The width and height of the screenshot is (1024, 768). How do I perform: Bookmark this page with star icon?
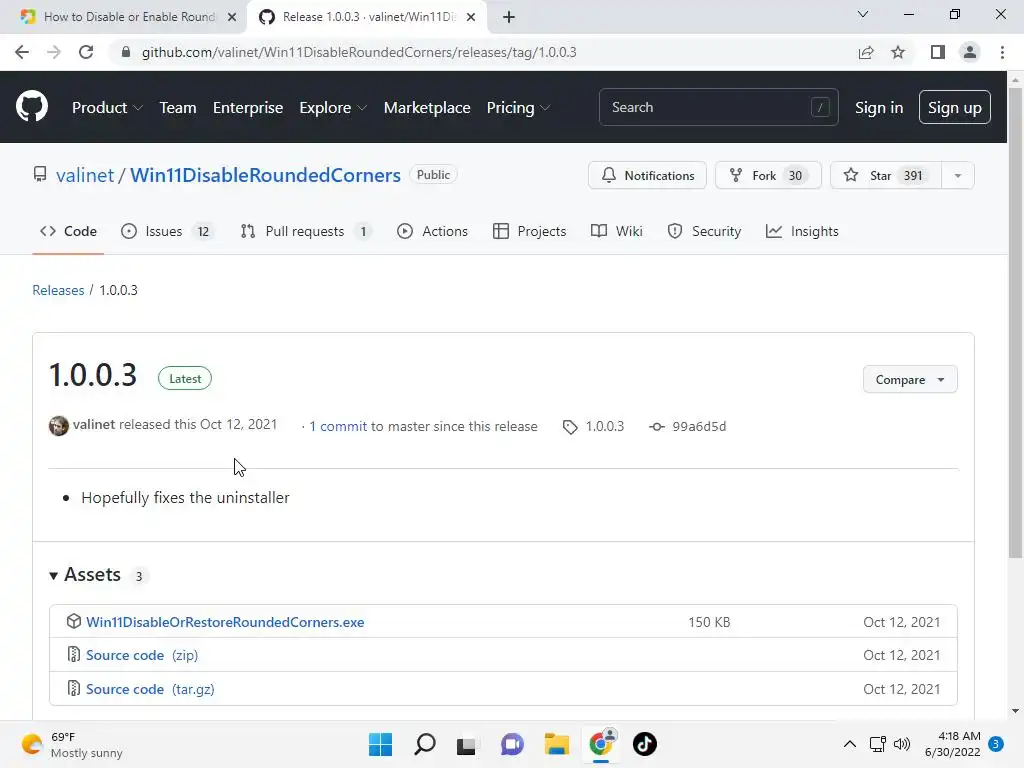(898, 52)
